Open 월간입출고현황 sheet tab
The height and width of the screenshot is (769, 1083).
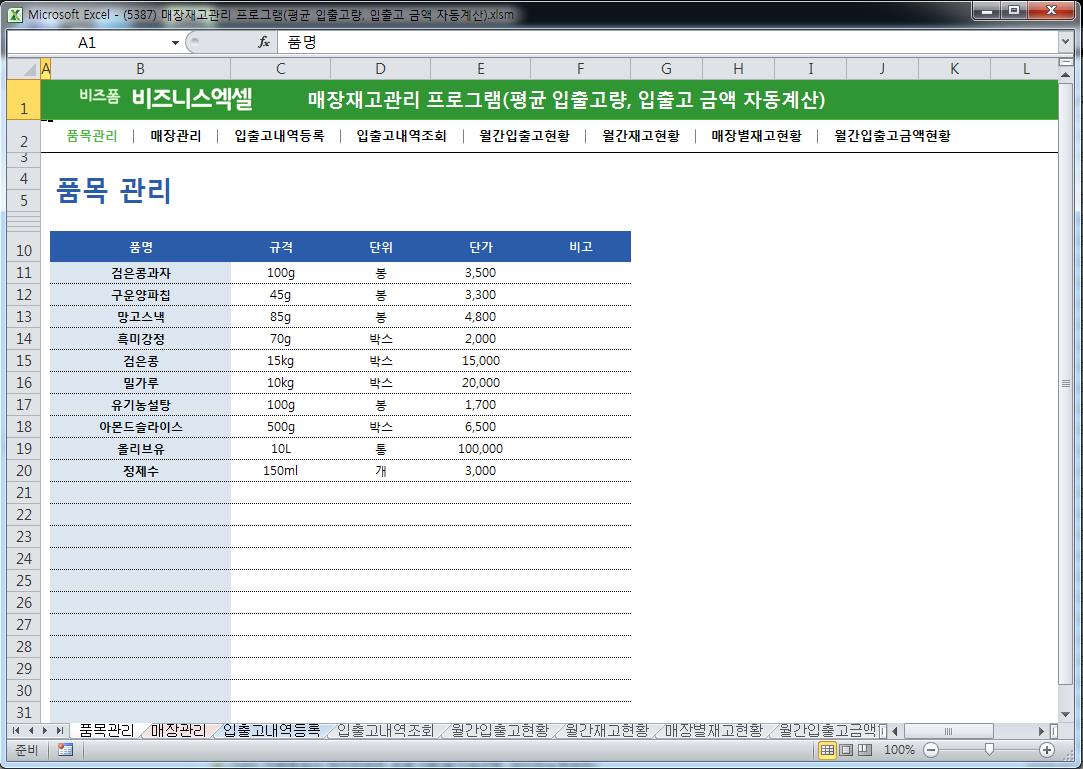[499, 730]
